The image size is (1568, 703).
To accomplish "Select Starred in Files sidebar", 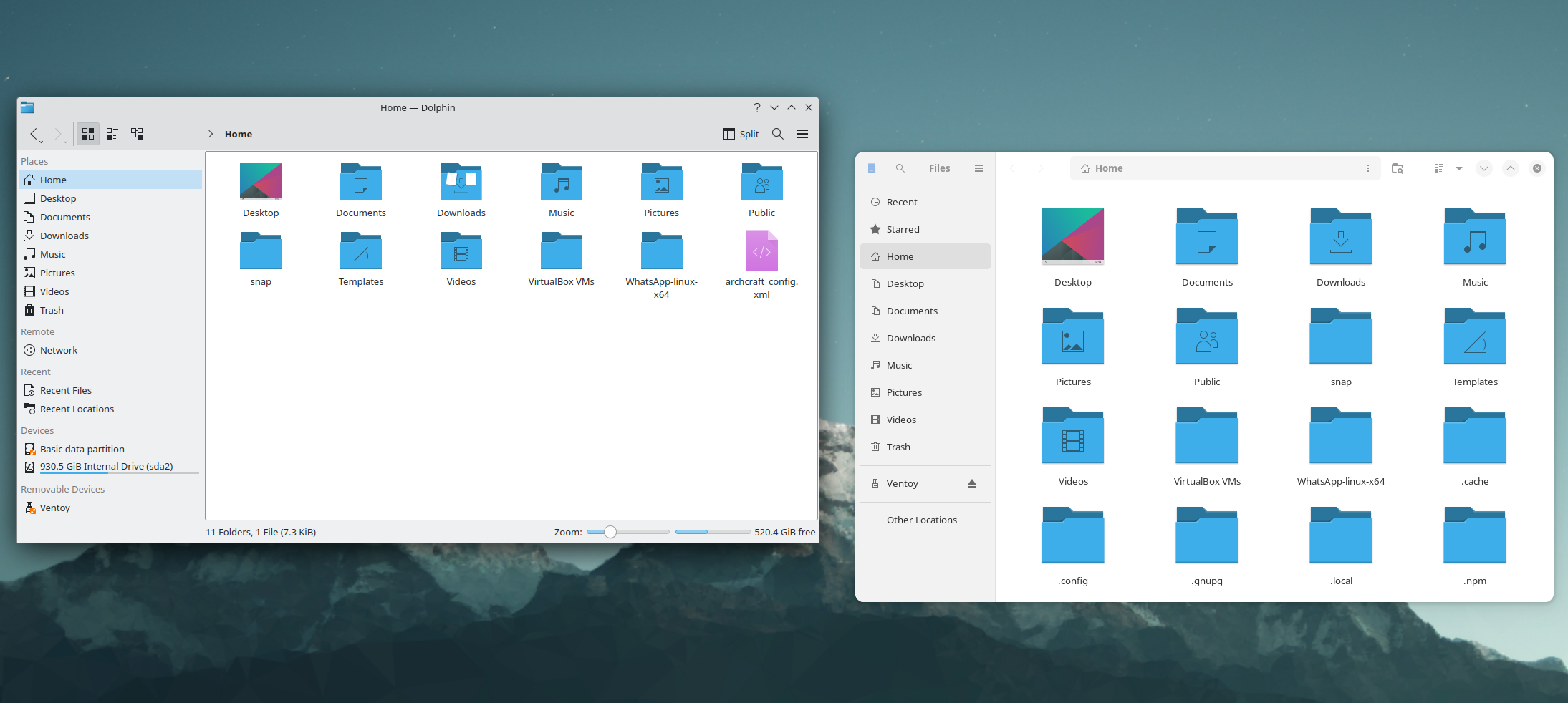I will tap(903, 229).
